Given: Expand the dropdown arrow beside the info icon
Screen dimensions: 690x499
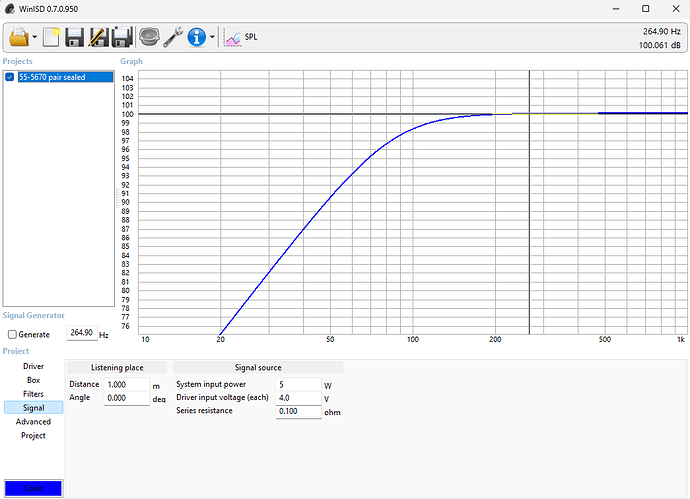Looking at the screenshot, I should pos(212,38).
